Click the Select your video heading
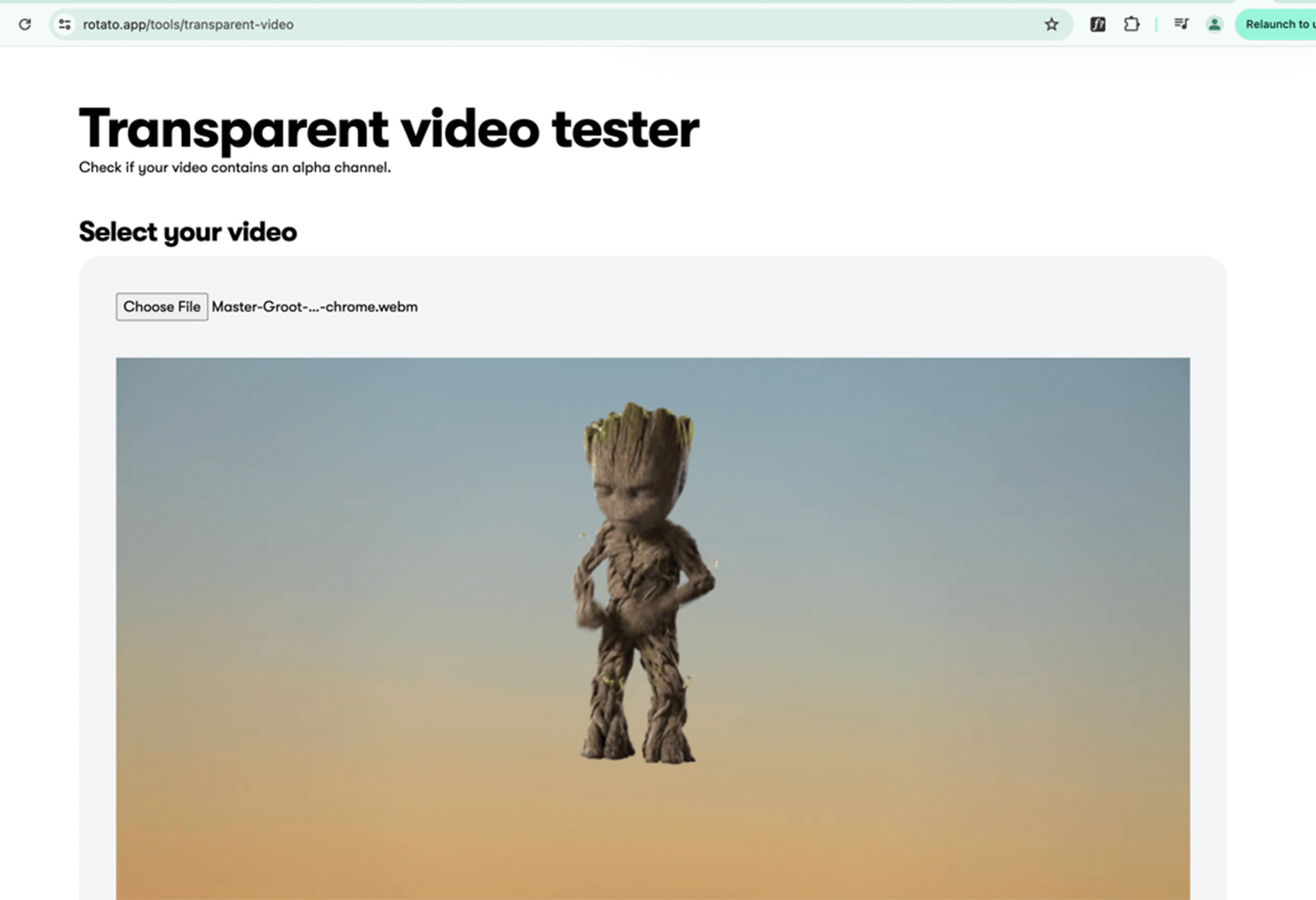Viewport: 1316px width, 900px height. (x=188, y=231)
